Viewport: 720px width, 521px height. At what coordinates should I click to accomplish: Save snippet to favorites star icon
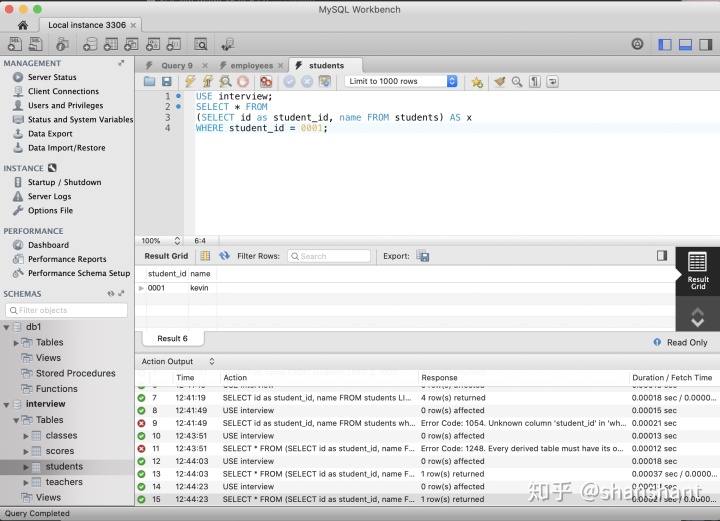[x=477, y=82]
